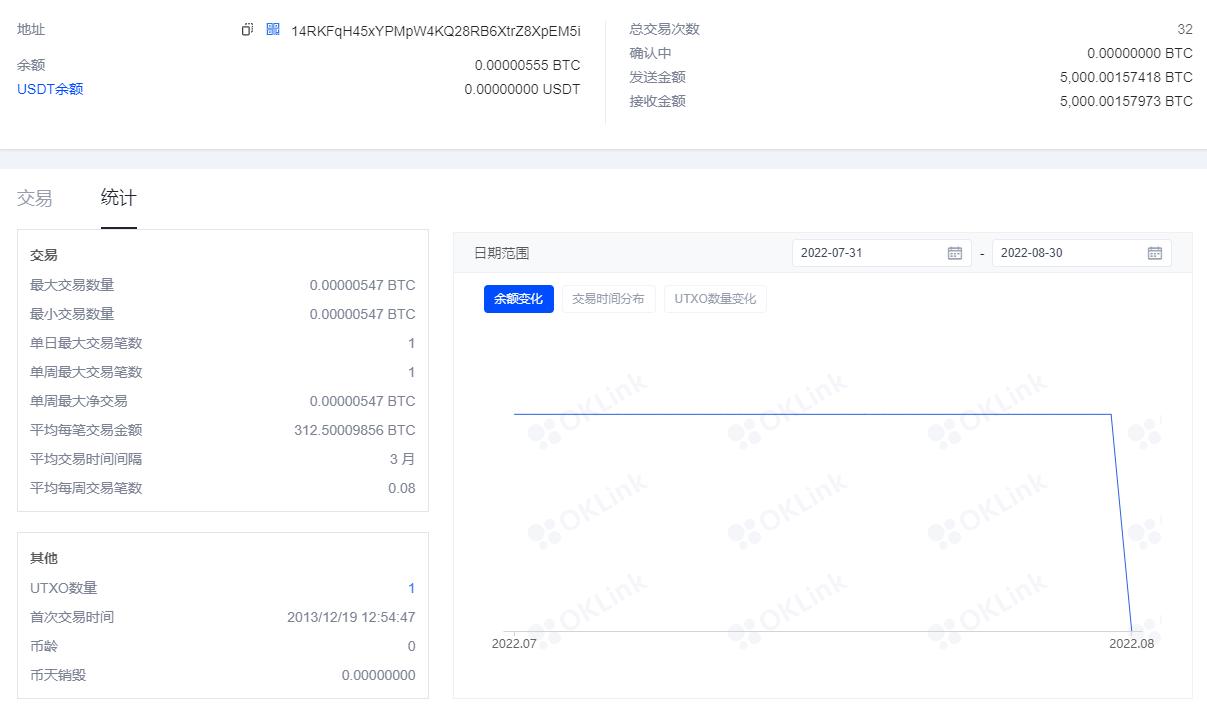Click the 2022.08 axis label
1207x717 pixels.
[1135, 644]
